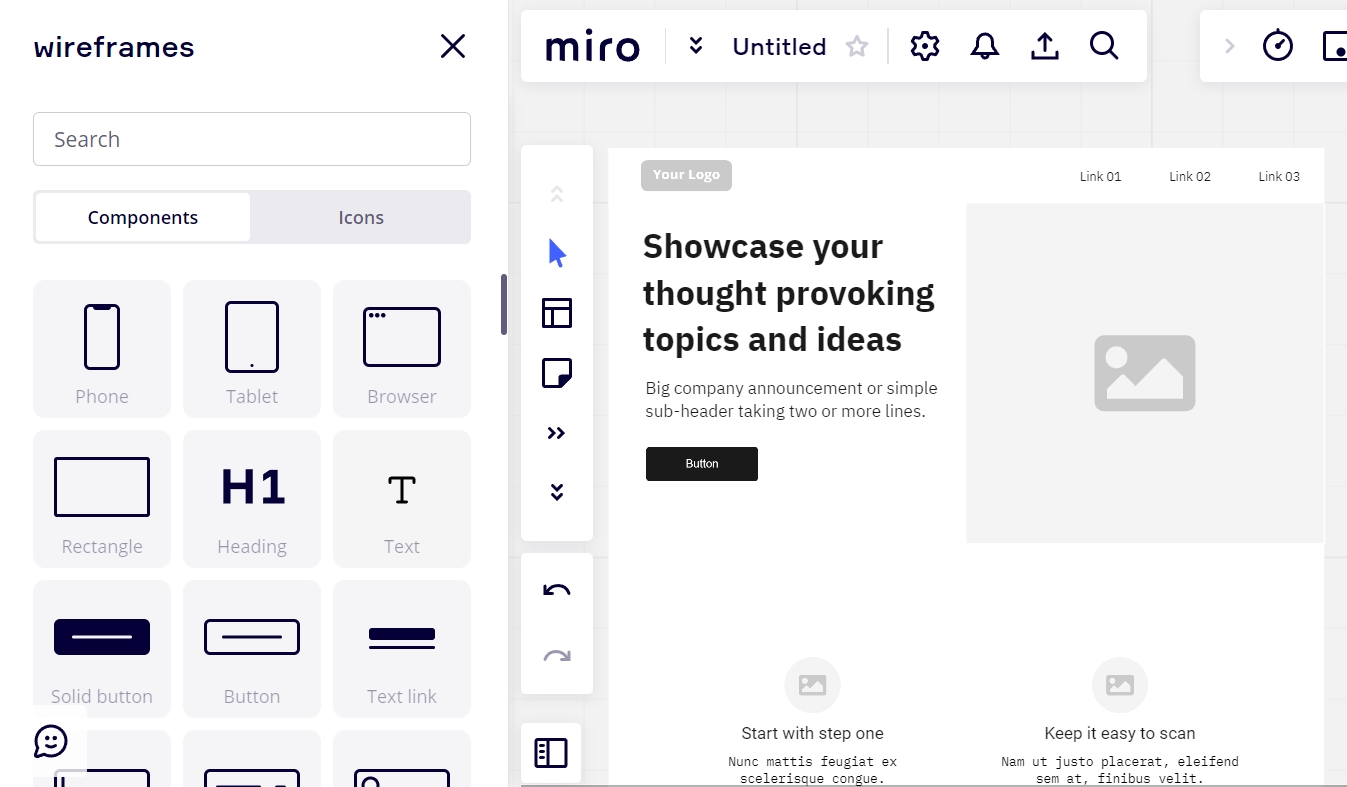Star the Untitled board

click(857, 46)
